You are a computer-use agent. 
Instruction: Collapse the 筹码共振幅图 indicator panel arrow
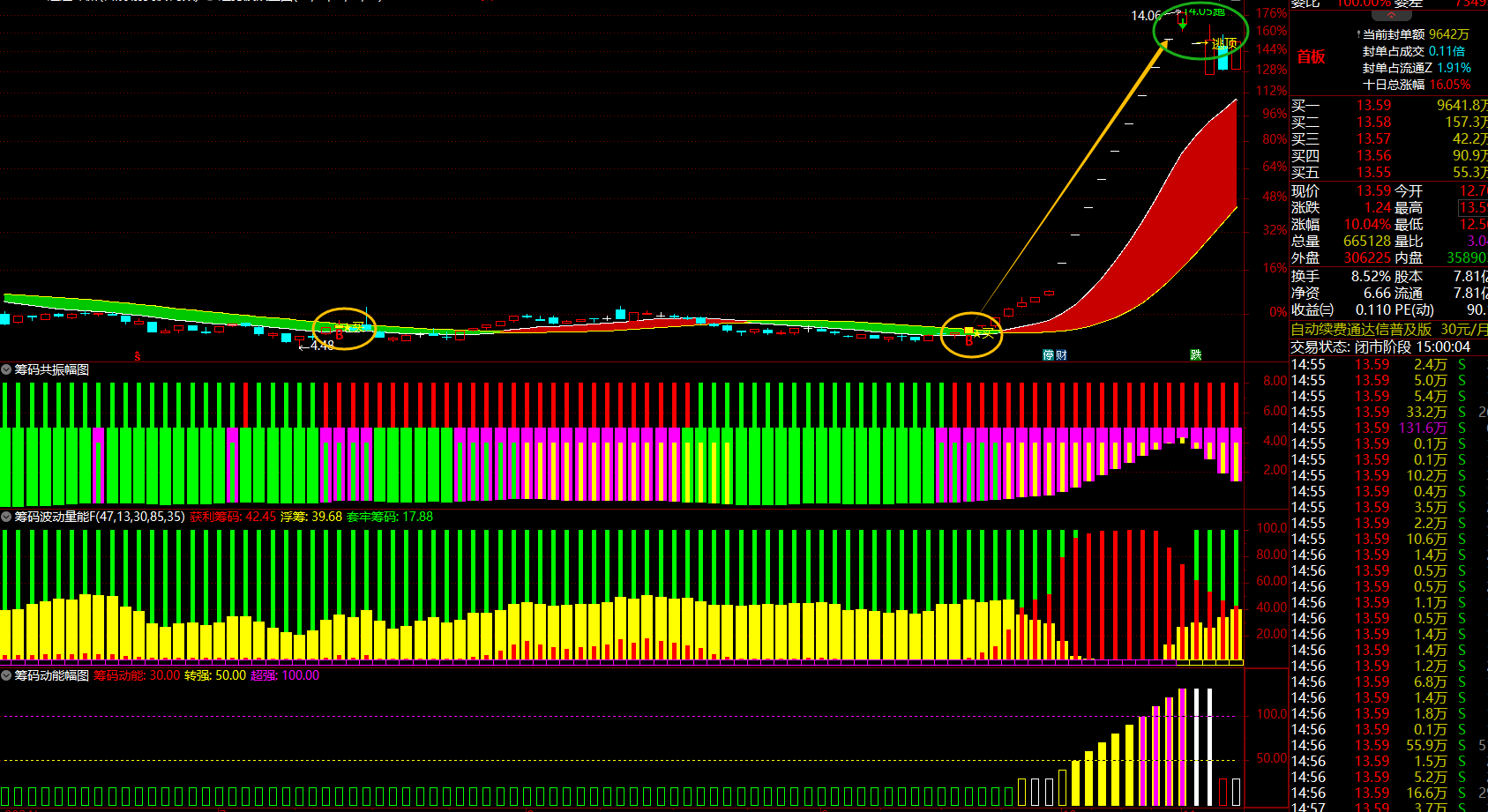point(6,369)
